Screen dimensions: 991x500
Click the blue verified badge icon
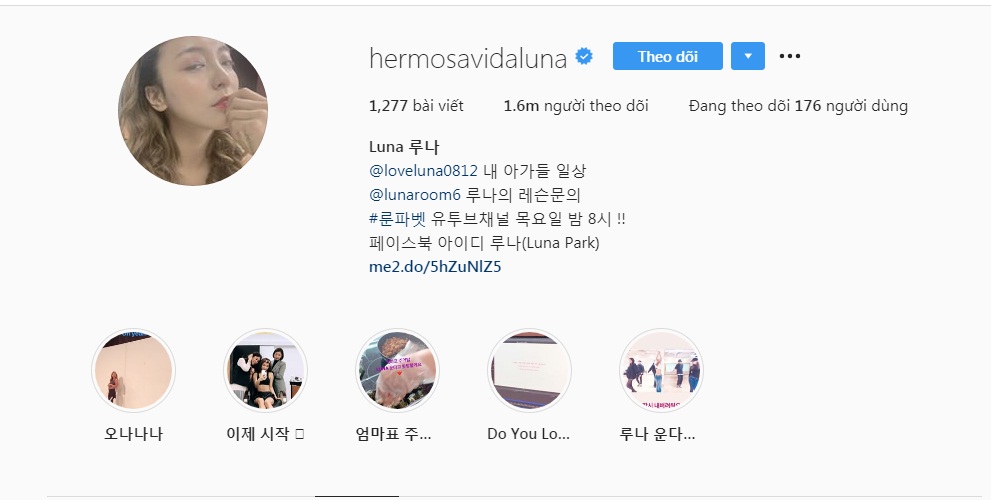[x=584, y=57]
